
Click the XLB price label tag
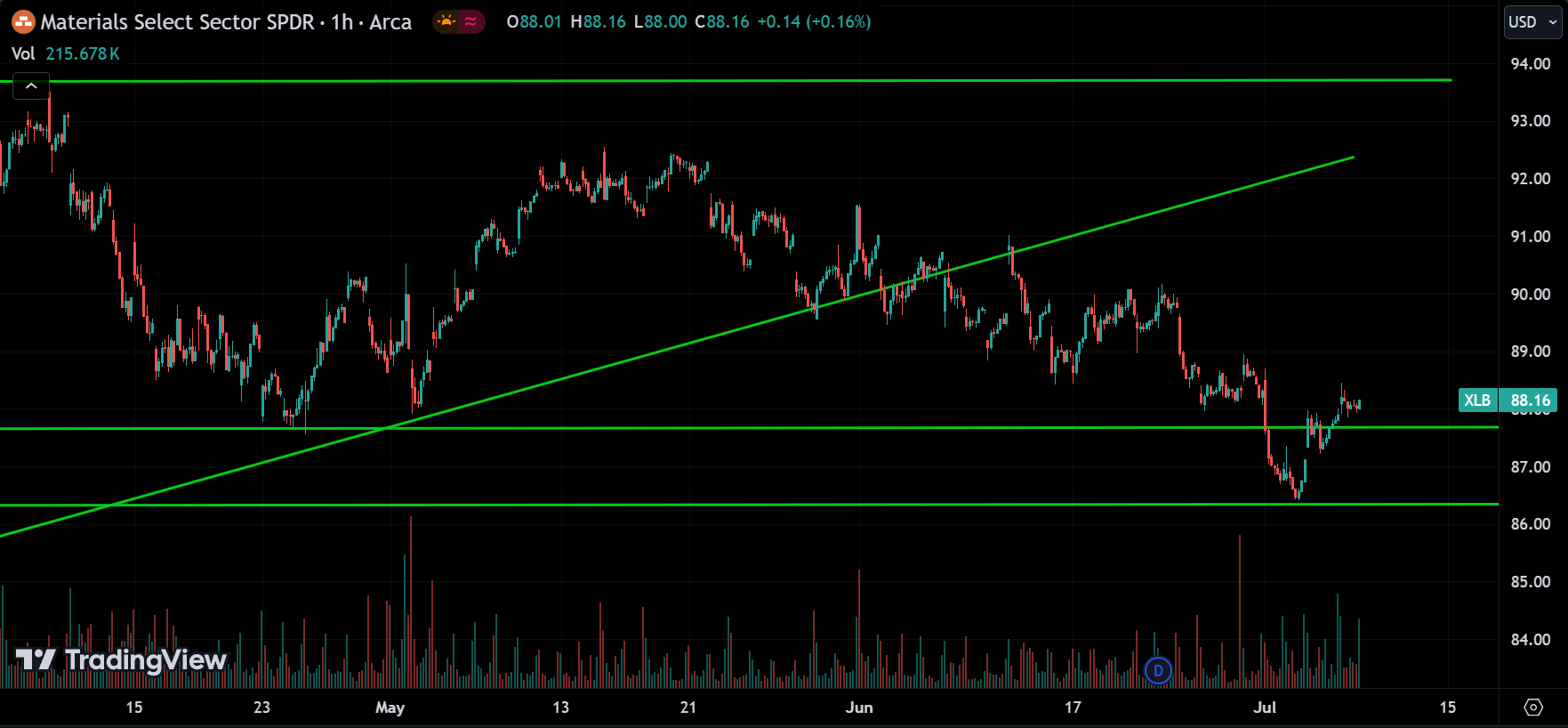click(x=1478, y=400)
